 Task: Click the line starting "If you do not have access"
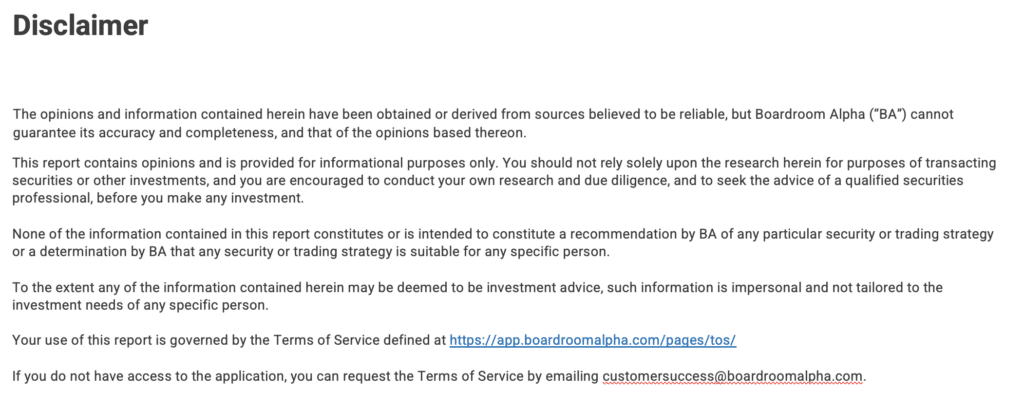440,377
